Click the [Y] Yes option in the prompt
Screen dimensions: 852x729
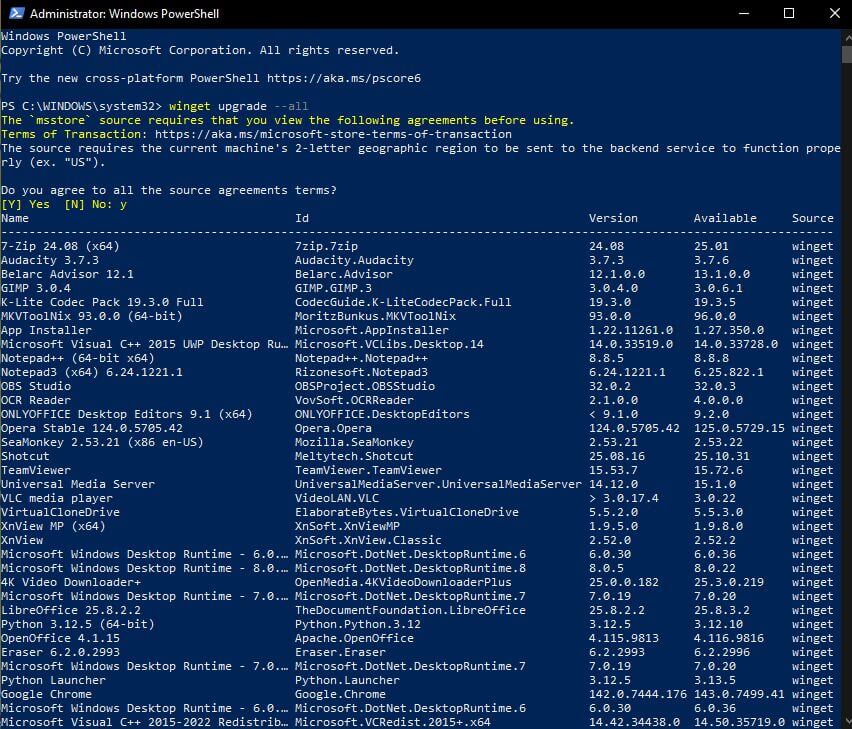(x=25, y=204)
